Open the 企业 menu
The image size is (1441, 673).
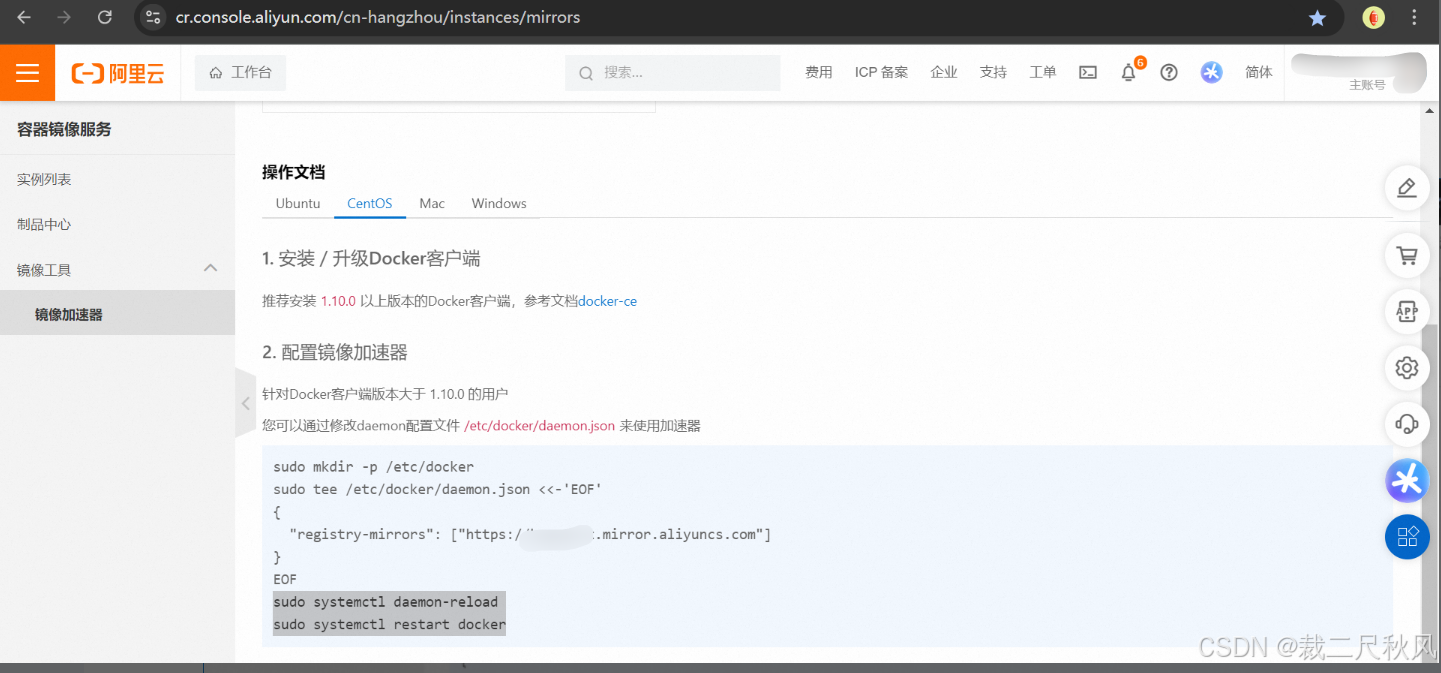[944, 73]
